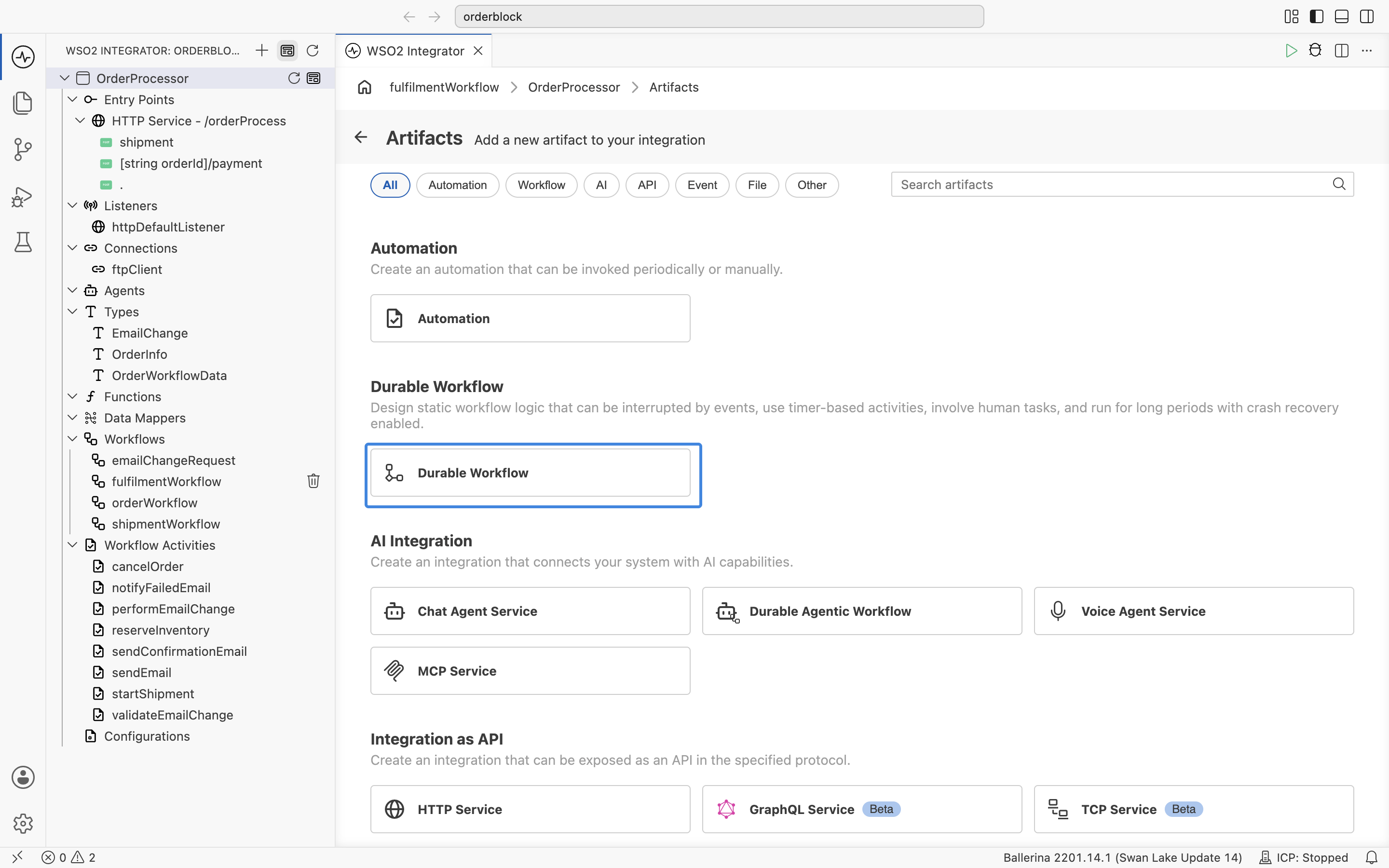Select the Other filter chip
Viewport: 1389px width, 868px height.
click(x=812, y=185)
